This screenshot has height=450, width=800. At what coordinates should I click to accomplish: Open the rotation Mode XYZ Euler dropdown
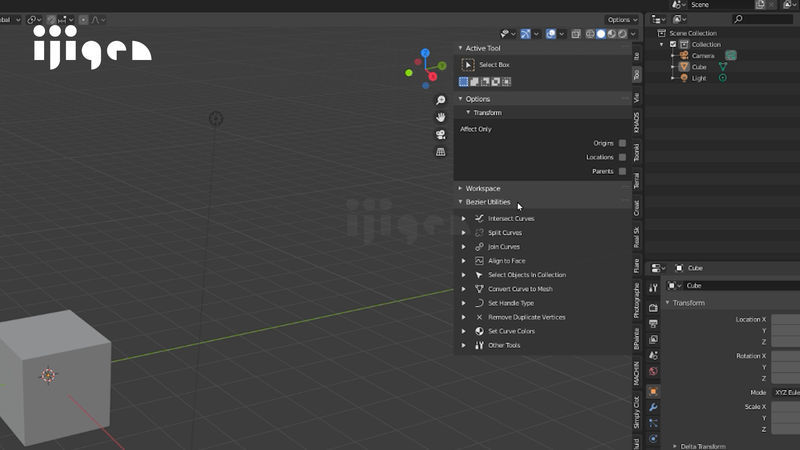pos(786,392)
